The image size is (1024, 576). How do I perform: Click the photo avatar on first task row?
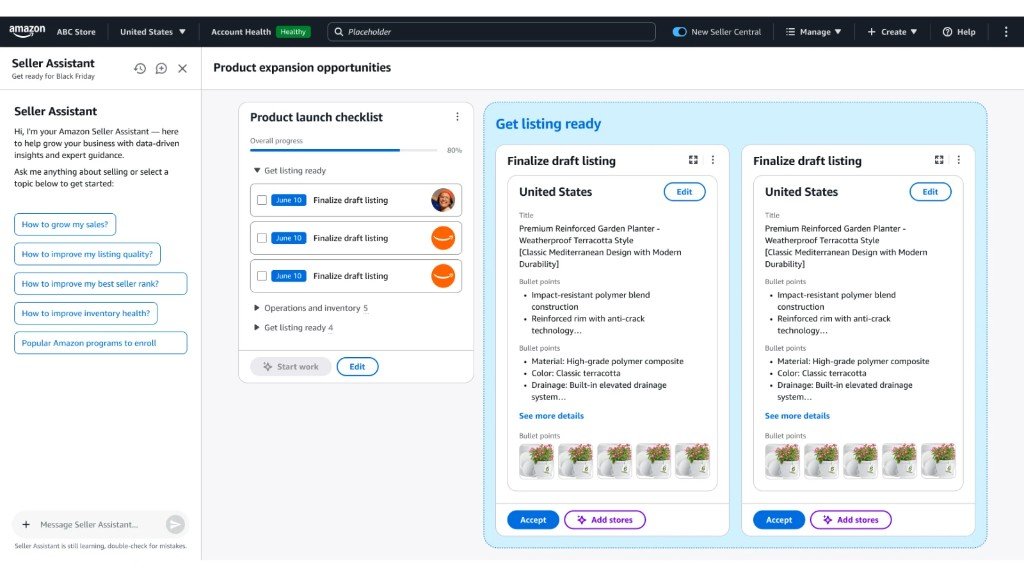pyautogui.click(x=443, y=200)
